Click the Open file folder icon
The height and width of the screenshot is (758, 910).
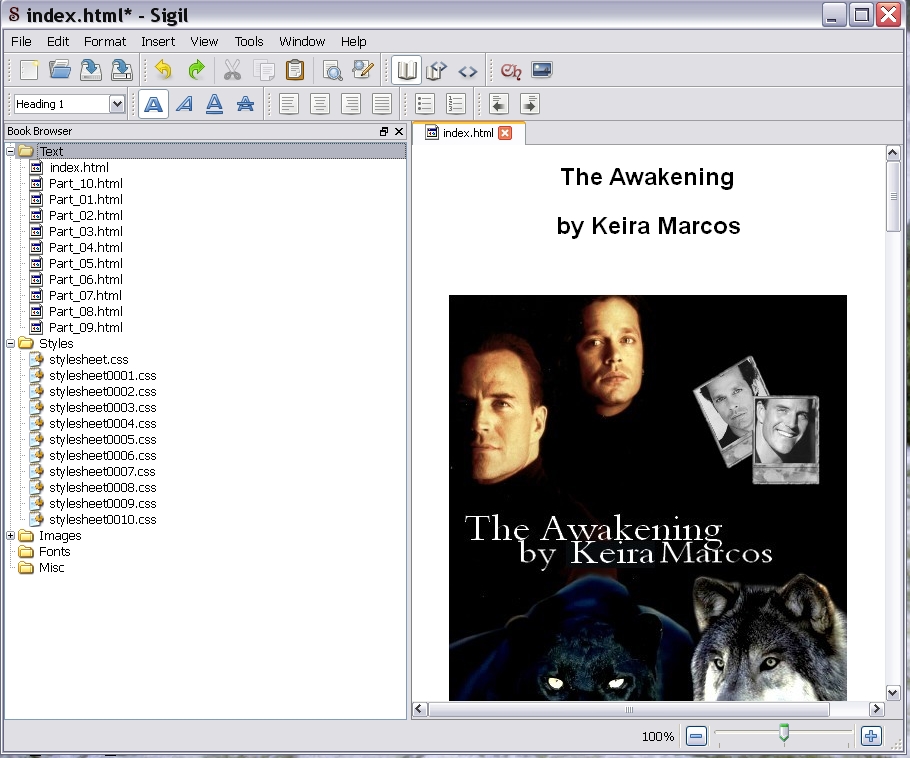[60, 70]
